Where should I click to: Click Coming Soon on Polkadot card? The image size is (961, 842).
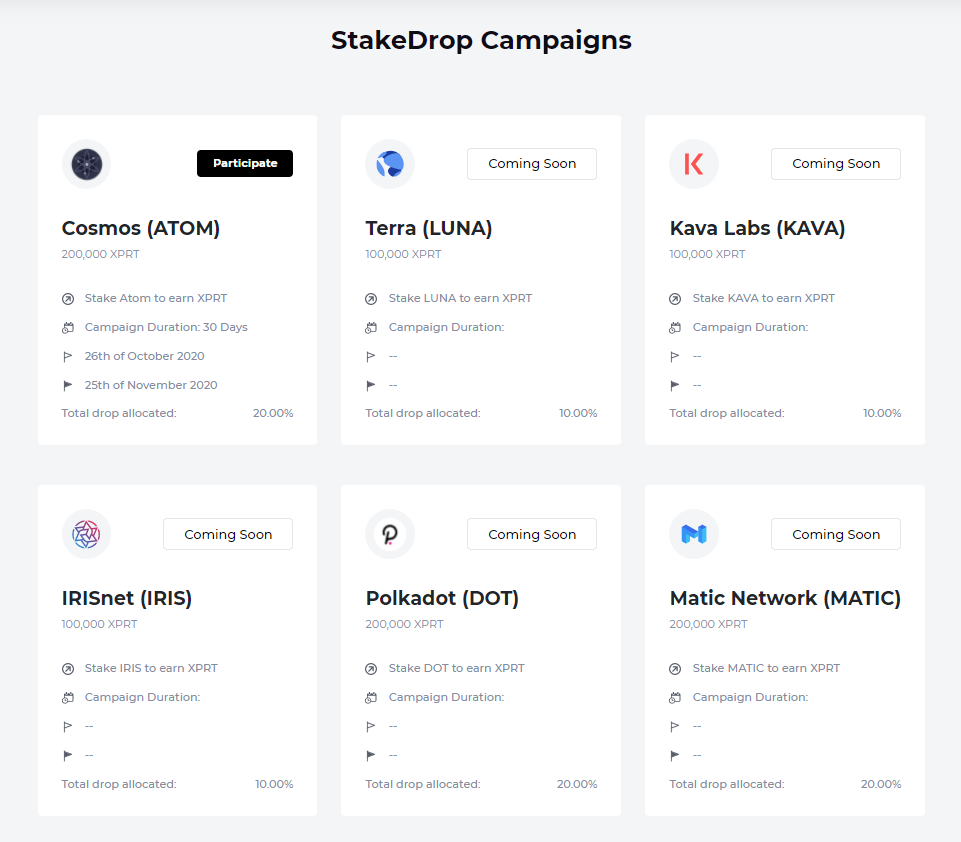(532, 534)
